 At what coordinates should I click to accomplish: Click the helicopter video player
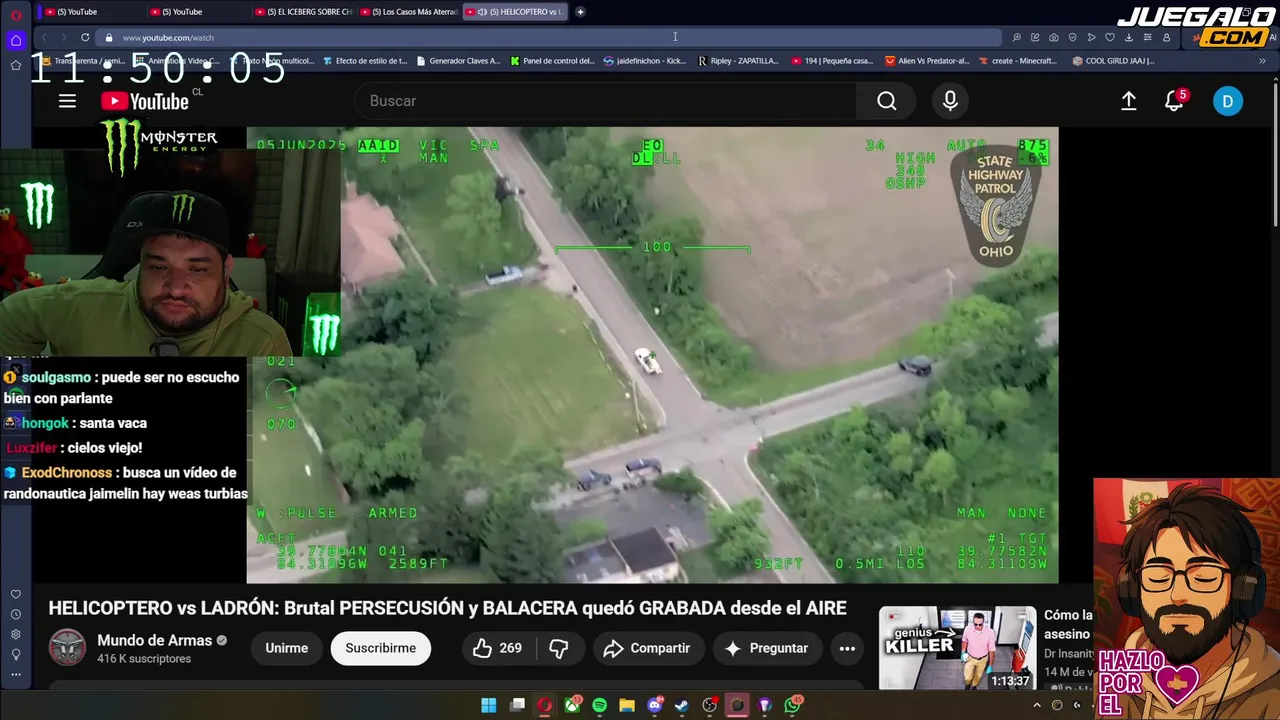[652, 355]
